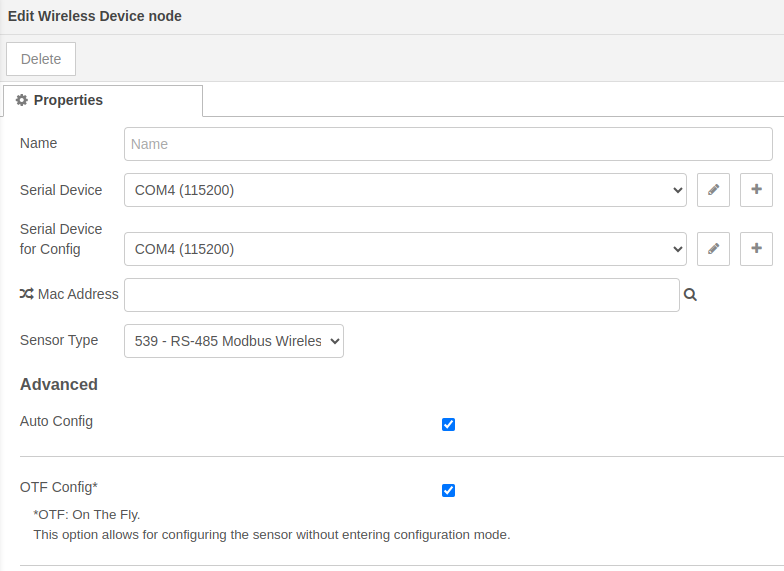784x571 pixels.
Task: Click the Advanced section heading
Action: point(59,384)
